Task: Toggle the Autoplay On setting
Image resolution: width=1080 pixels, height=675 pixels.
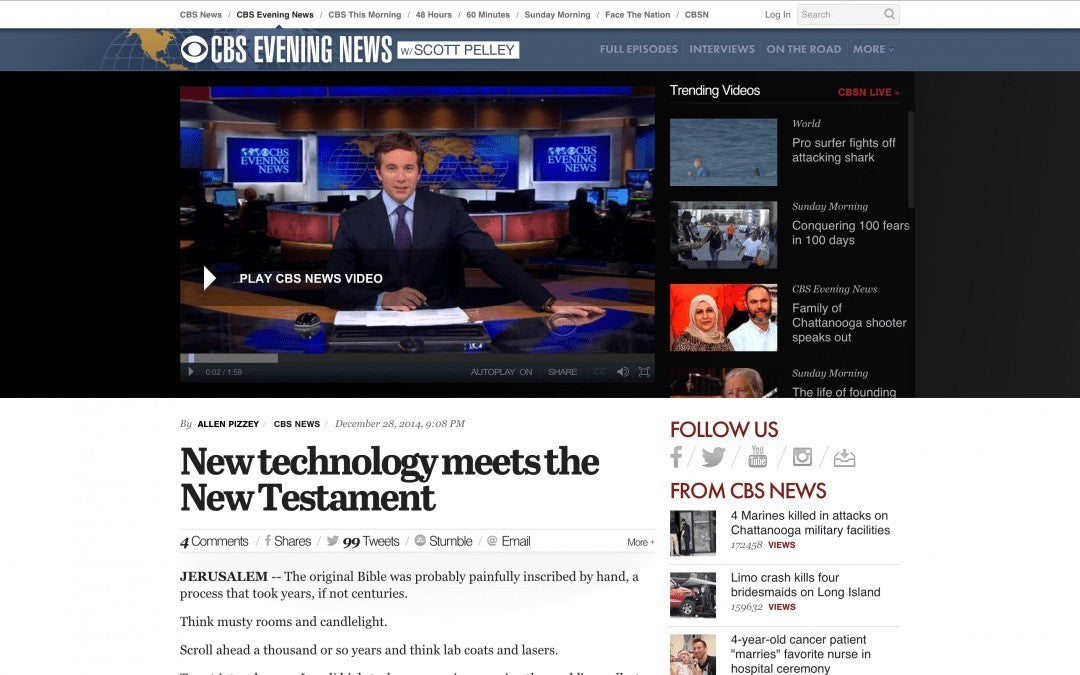Action: (x=501, y=372)
